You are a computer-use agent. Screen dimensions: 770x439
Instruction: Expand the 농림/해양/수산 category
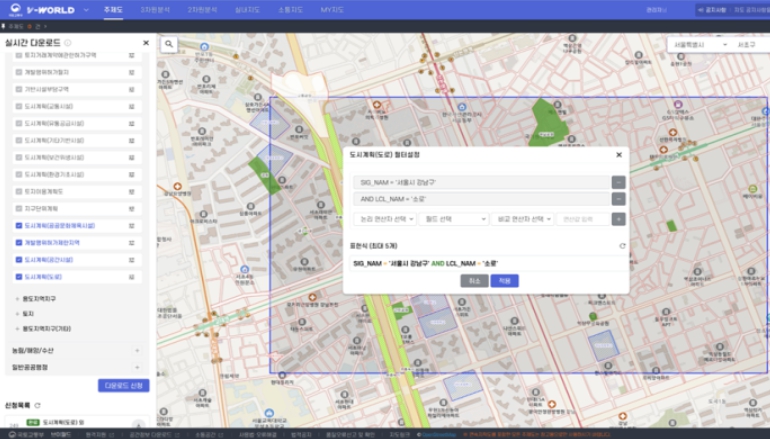137,351
